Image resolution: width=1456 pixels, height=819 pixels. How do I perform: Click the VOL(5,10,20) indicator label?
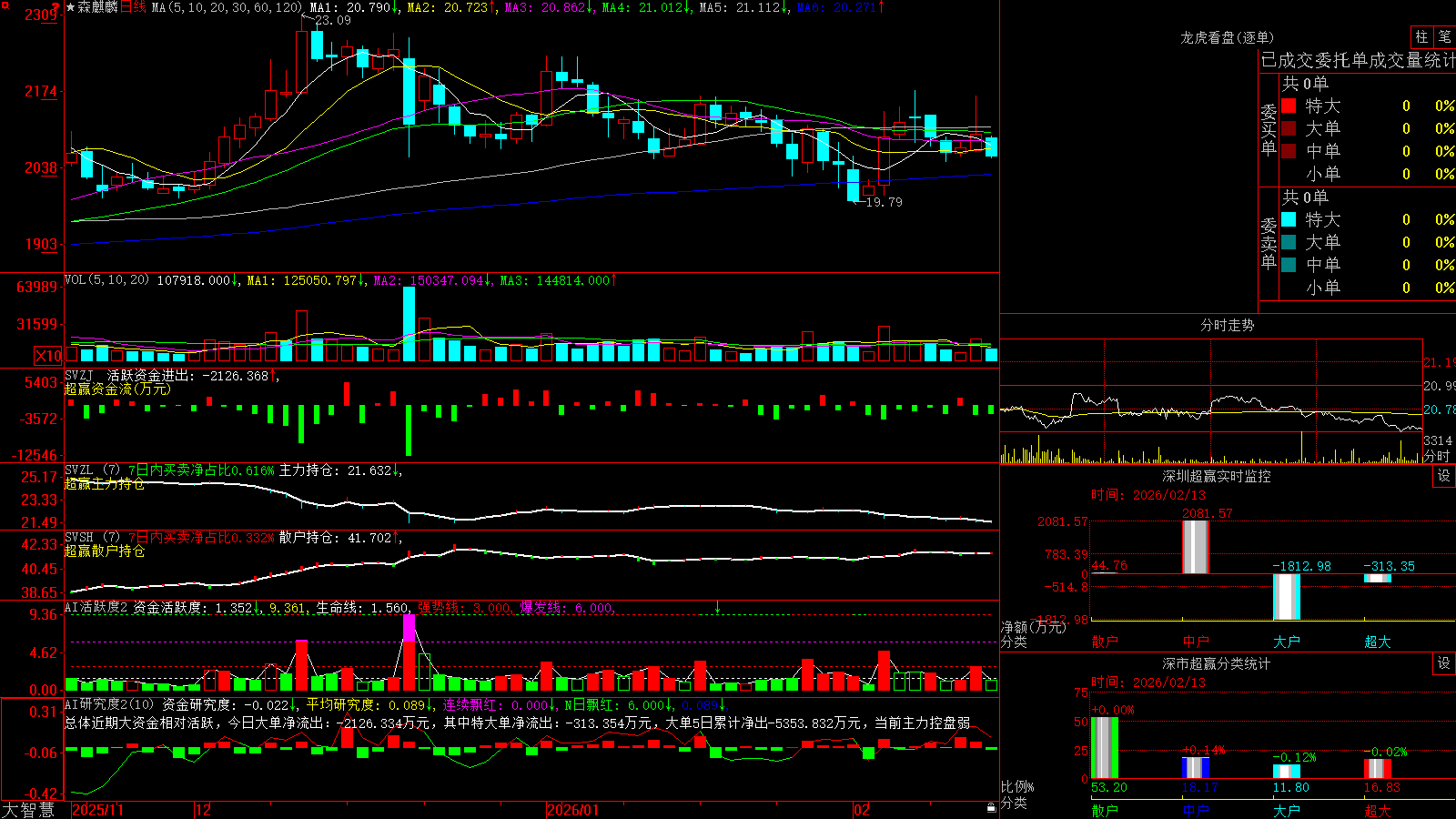click(106, 280)
